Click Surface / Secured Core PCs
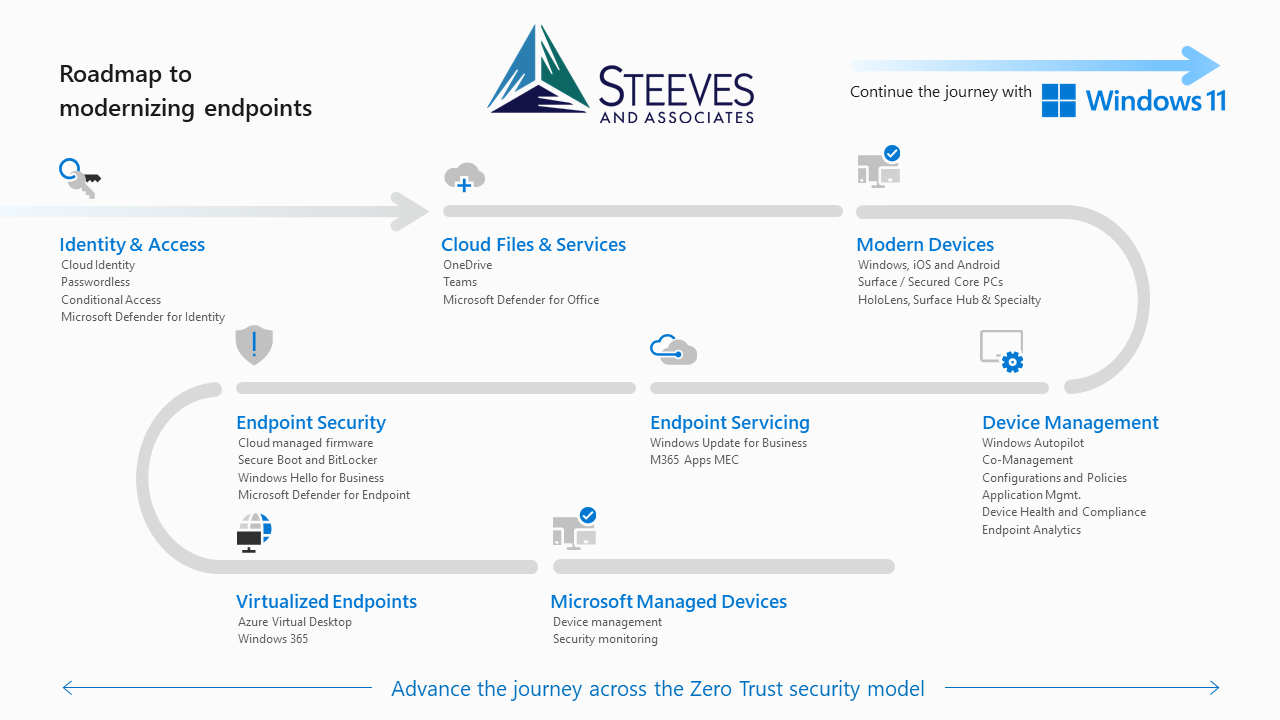 [931, 282]
